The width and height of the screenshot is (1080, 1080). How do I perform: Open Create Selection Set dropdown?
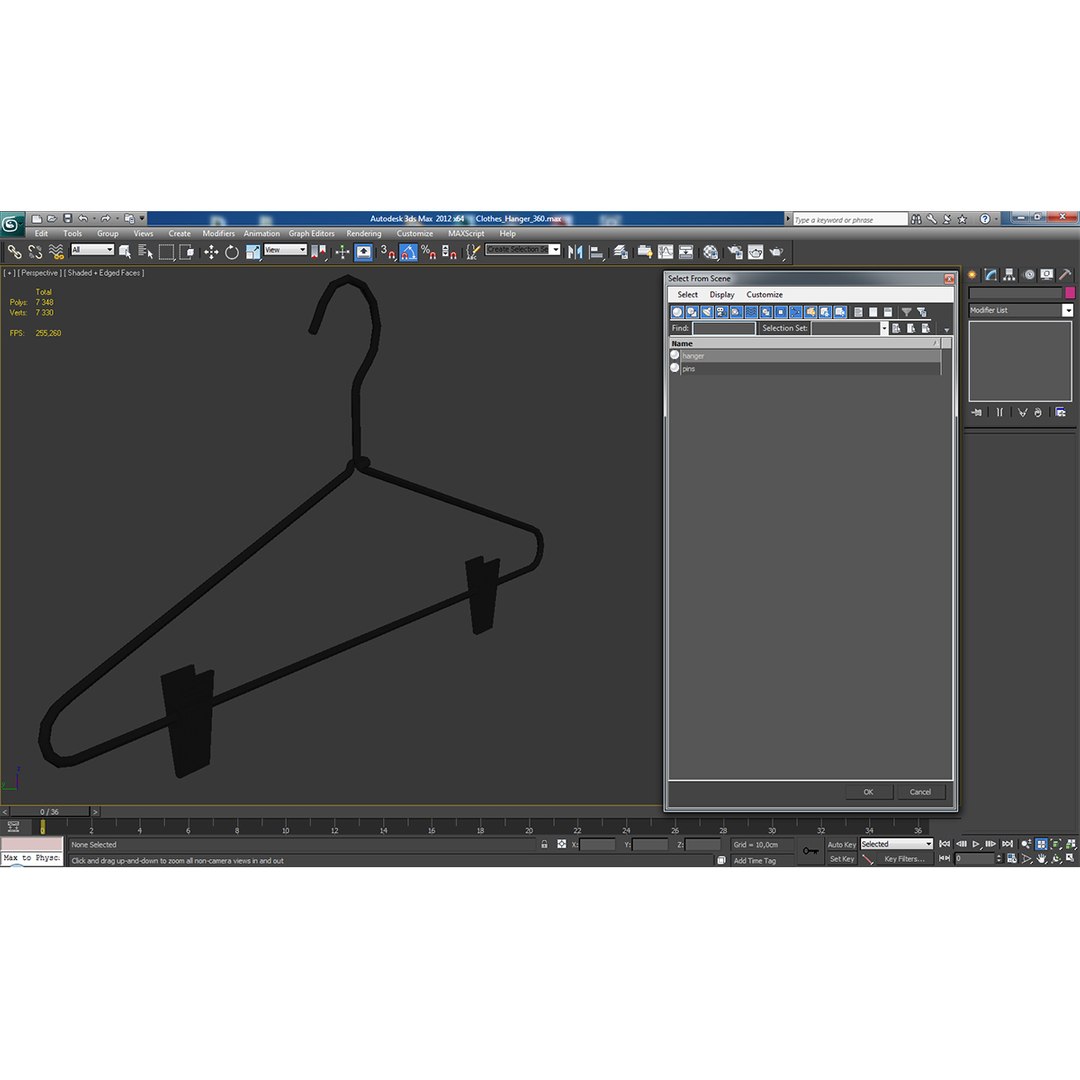click(x=523, y=249)
